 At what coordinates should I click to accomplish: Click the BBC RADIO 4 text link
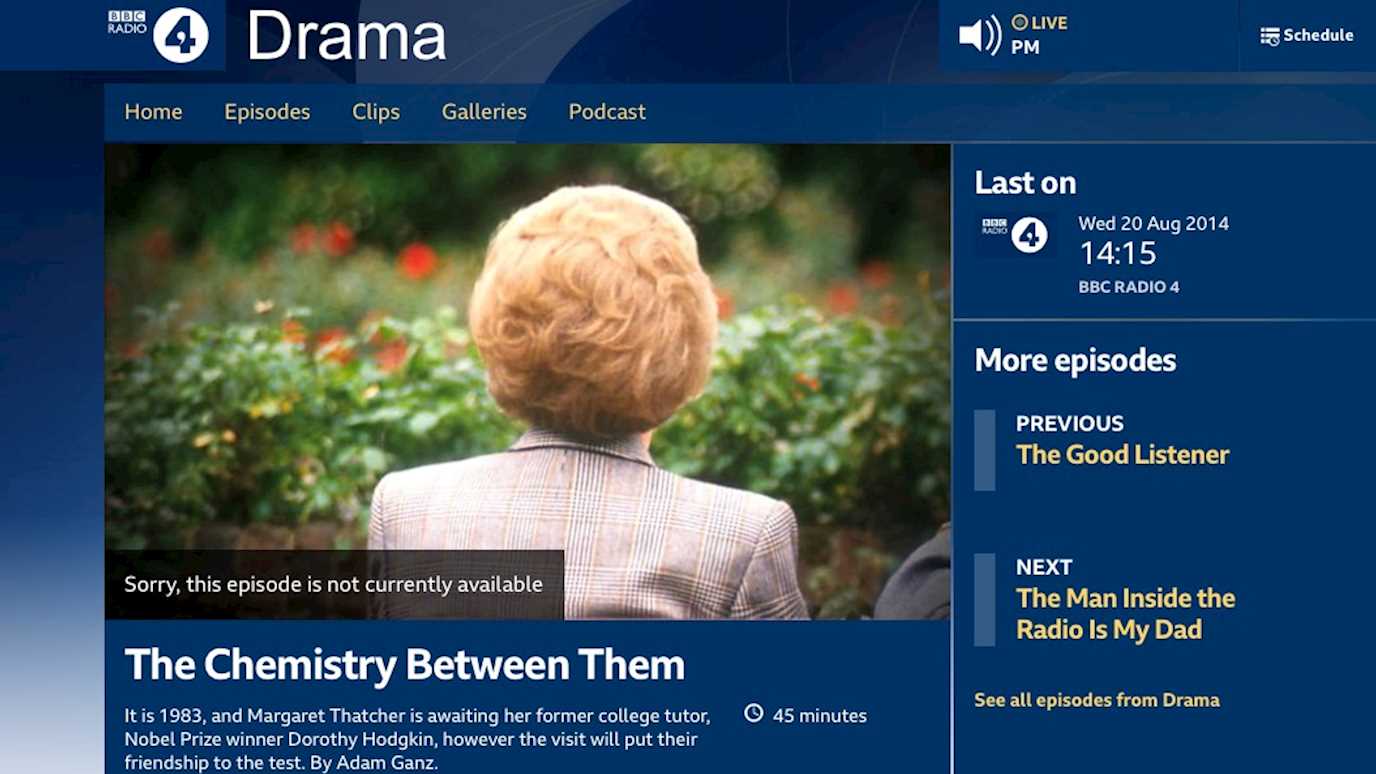[x=1128, y=287]
